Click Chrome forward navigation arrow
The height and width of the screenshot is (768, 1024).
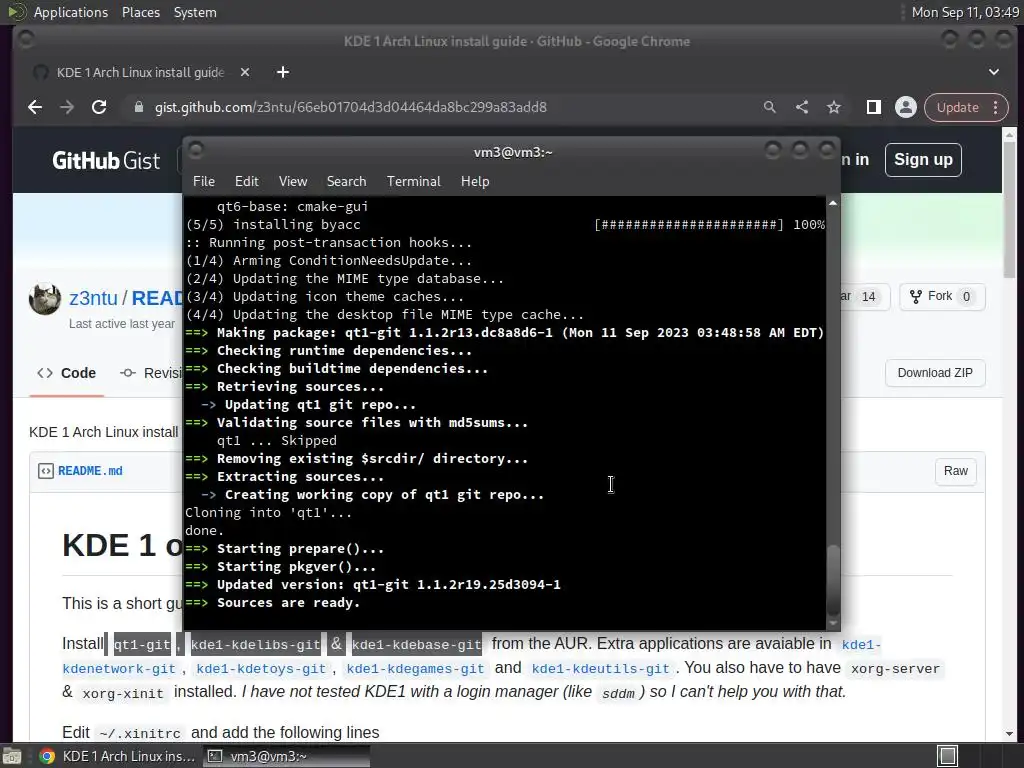pos(67,107)
